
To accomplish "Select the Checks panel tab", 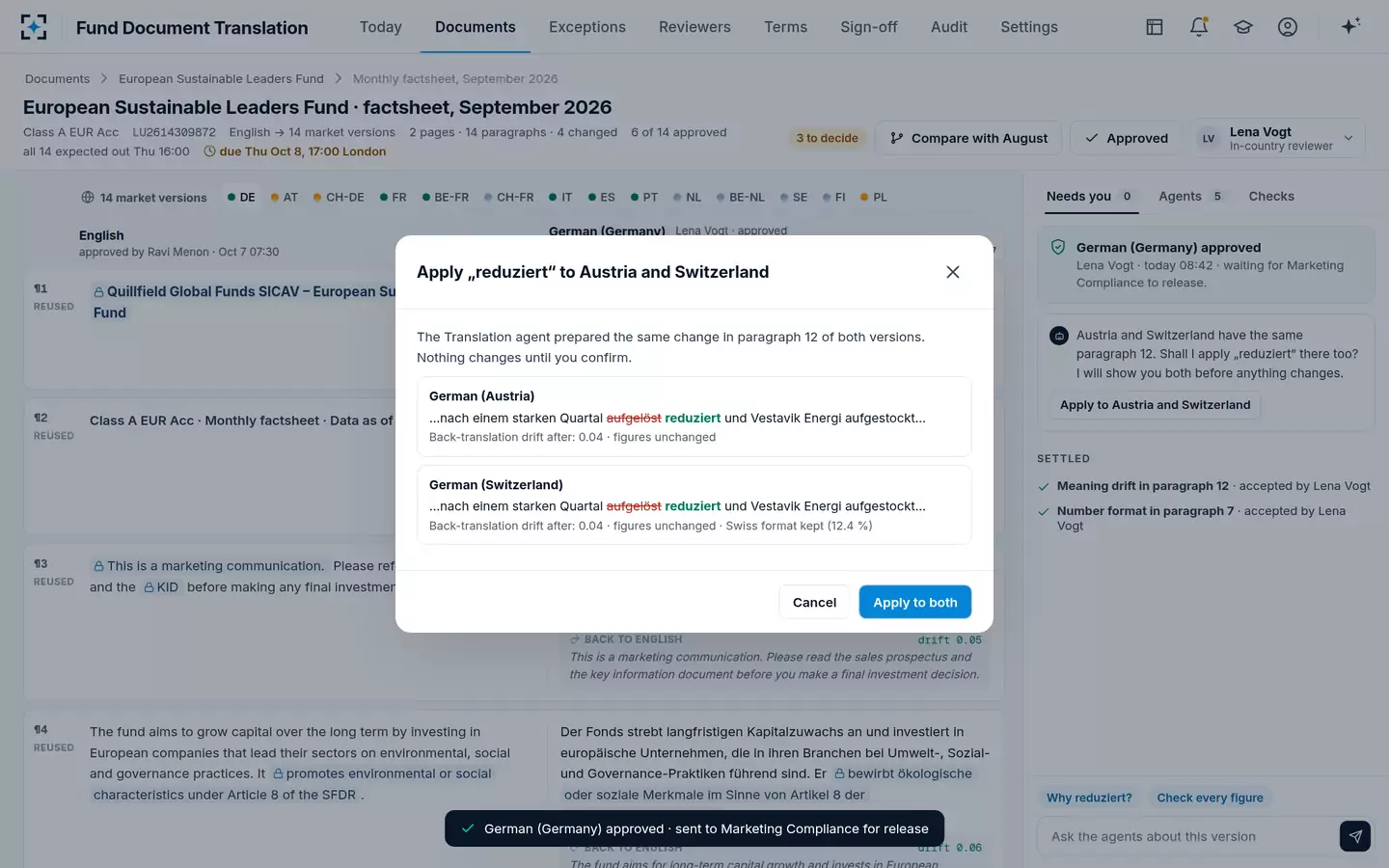I will (1271, 196).
